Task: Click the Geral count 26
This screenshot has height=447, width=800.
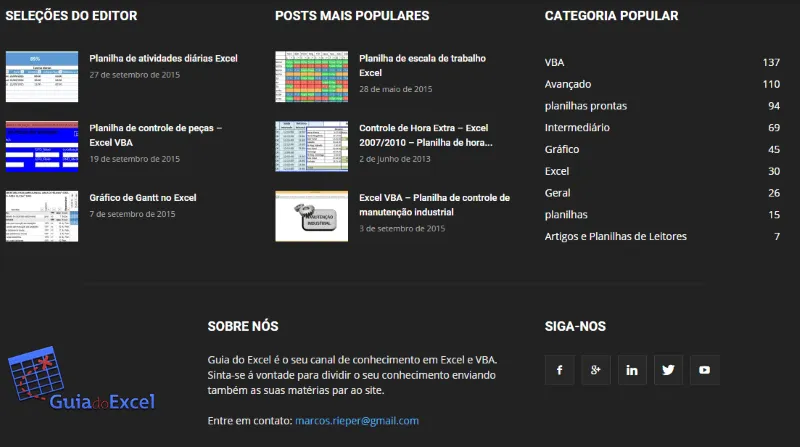Action: [x=774, y=193]
